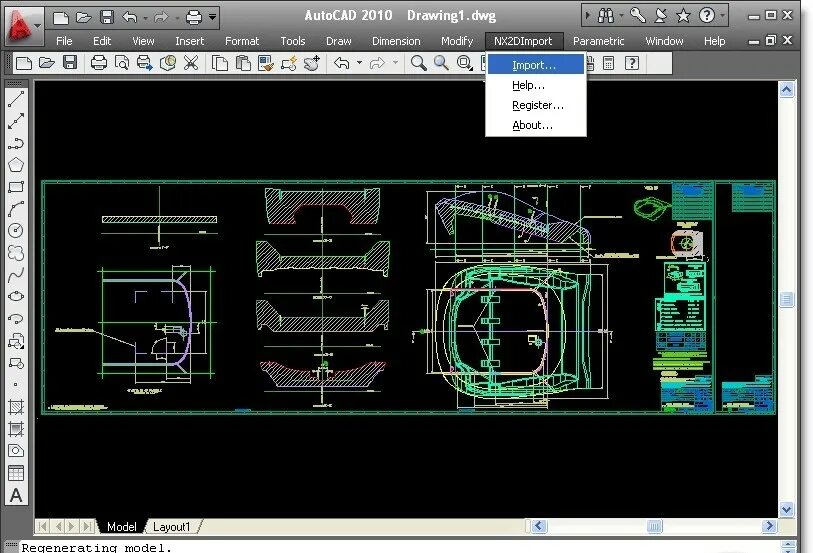Image resolution: width=813 pixels, height=553 pixels.
Task: Select the Circle tool
Action: pos(16,231)
